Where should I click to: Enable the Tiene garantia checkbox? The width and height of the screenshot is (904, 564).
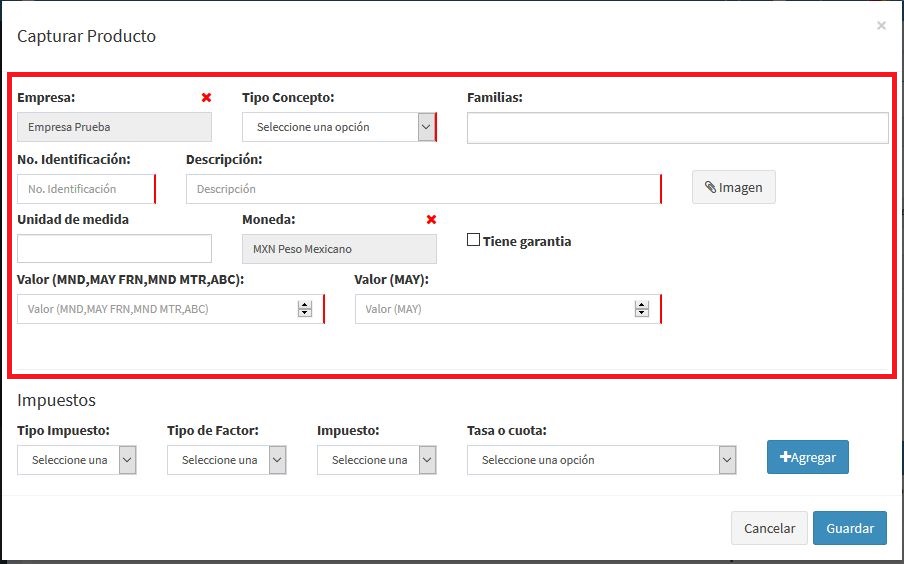coord(474,240)
